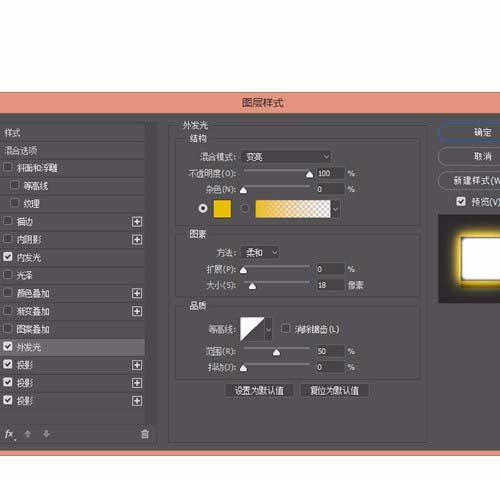Check the 描边 effect checkbox
This screenshot has height=480, width=500.
tap(8, 220)
